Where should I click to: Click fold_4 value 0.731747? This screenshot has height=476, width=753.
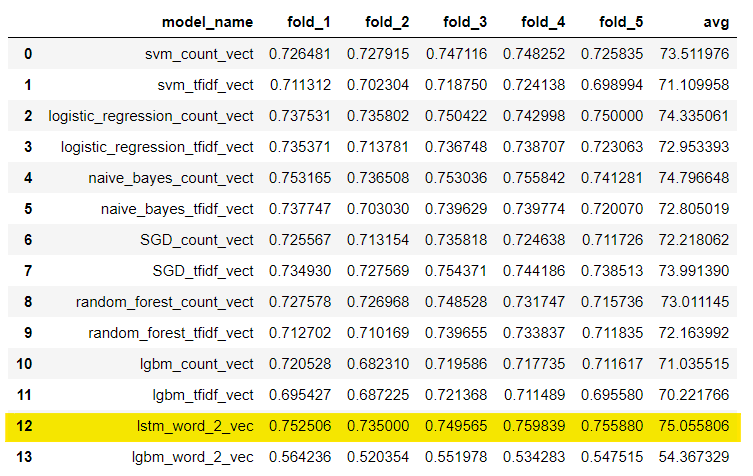[534, 302]
